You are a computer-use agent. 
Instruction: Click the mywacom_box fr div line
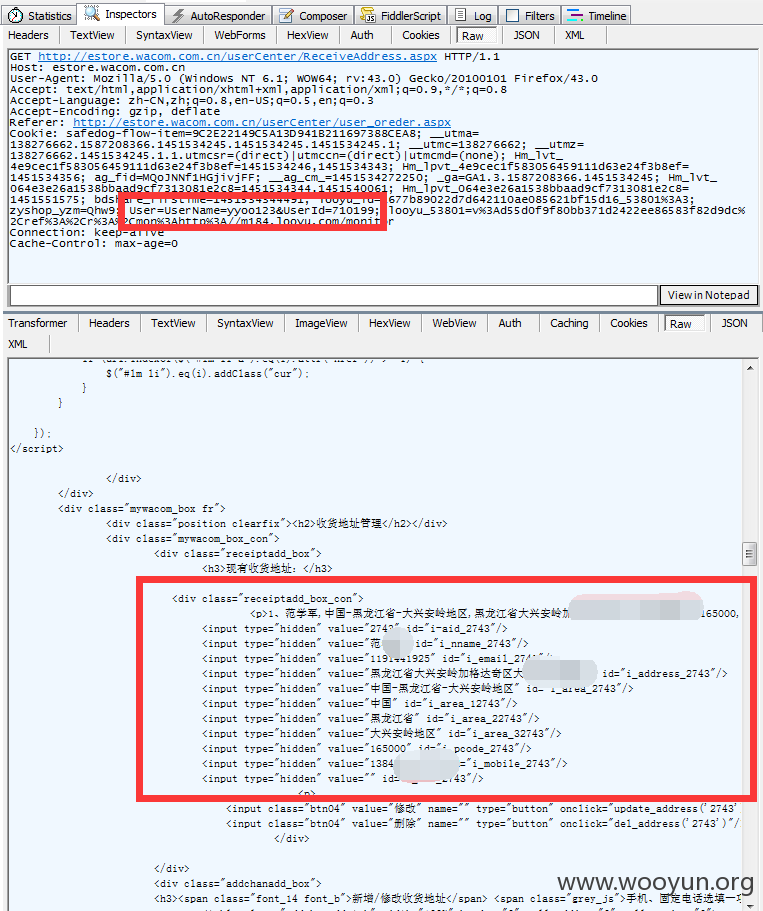point(141,509)
